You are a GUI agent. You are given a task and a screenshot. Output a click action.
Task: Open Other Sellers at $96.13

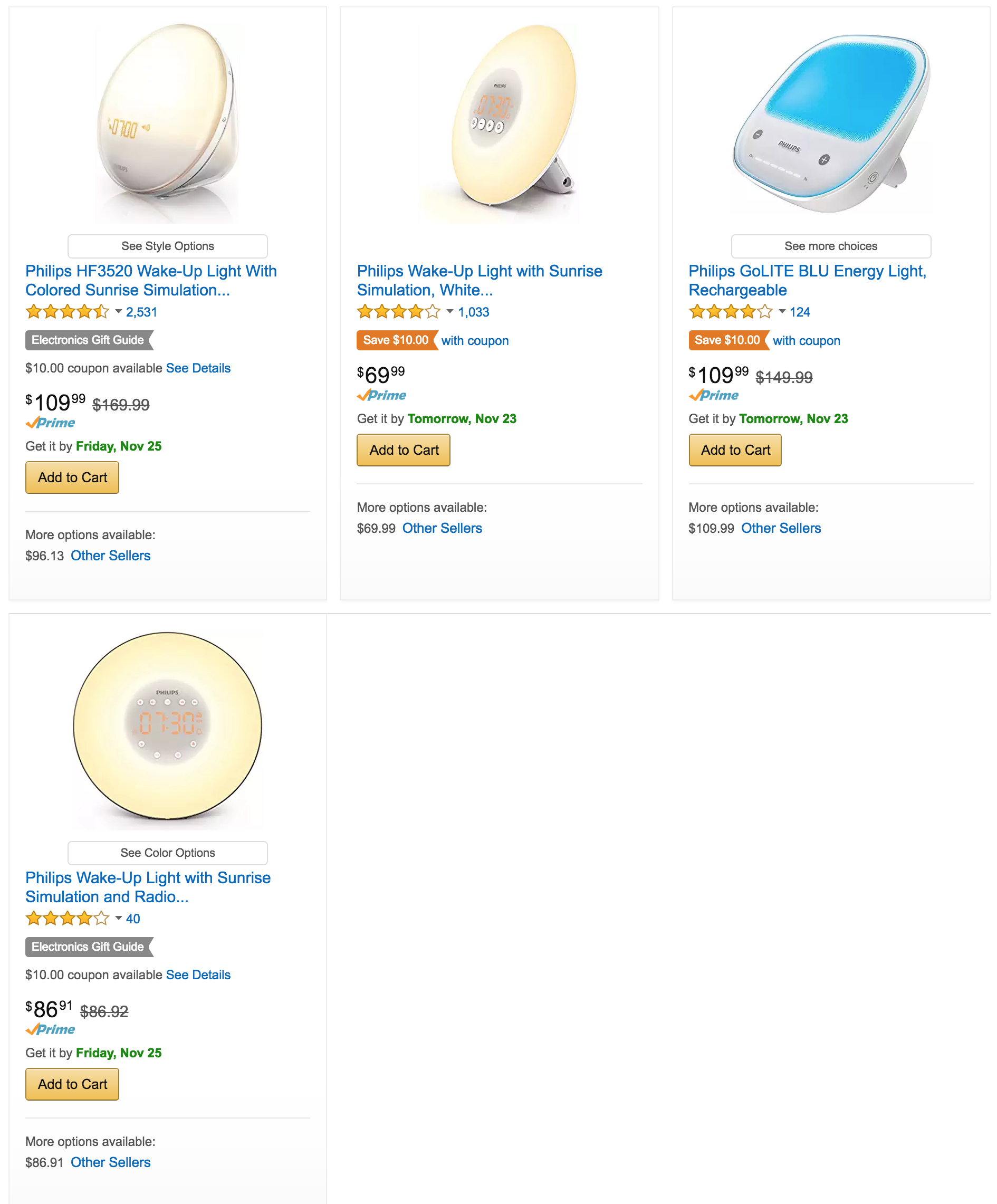tap(111, 555)
